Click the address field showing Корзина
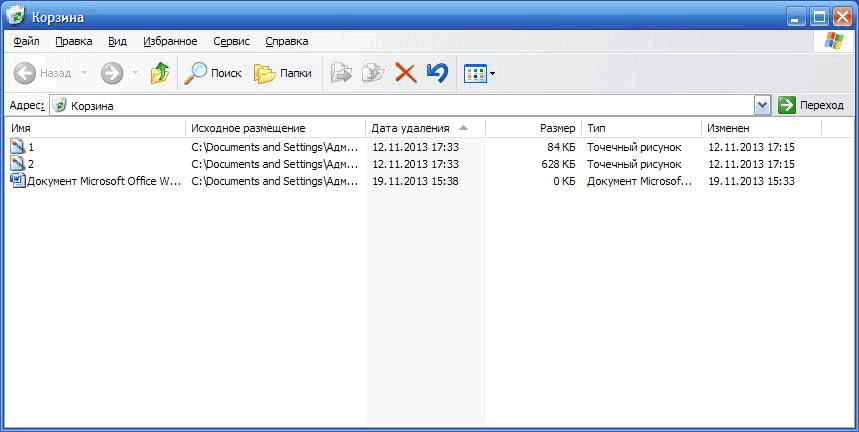The width and height of the screenshot is (859, 432). pos(400,105)
